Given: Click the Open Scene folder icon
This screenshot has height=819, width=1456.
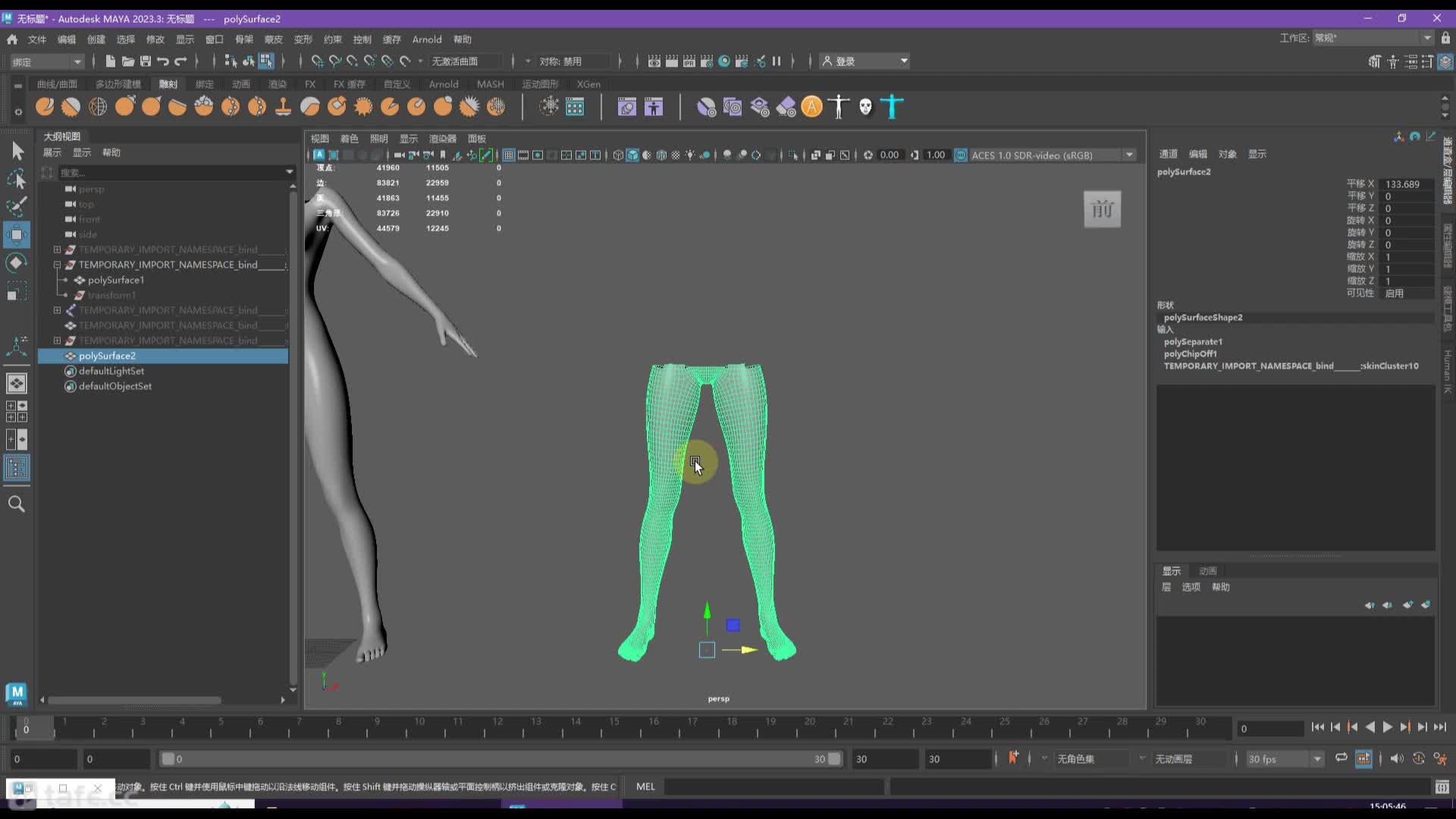Looking at the screenshot, I should [x=128, y=61].
